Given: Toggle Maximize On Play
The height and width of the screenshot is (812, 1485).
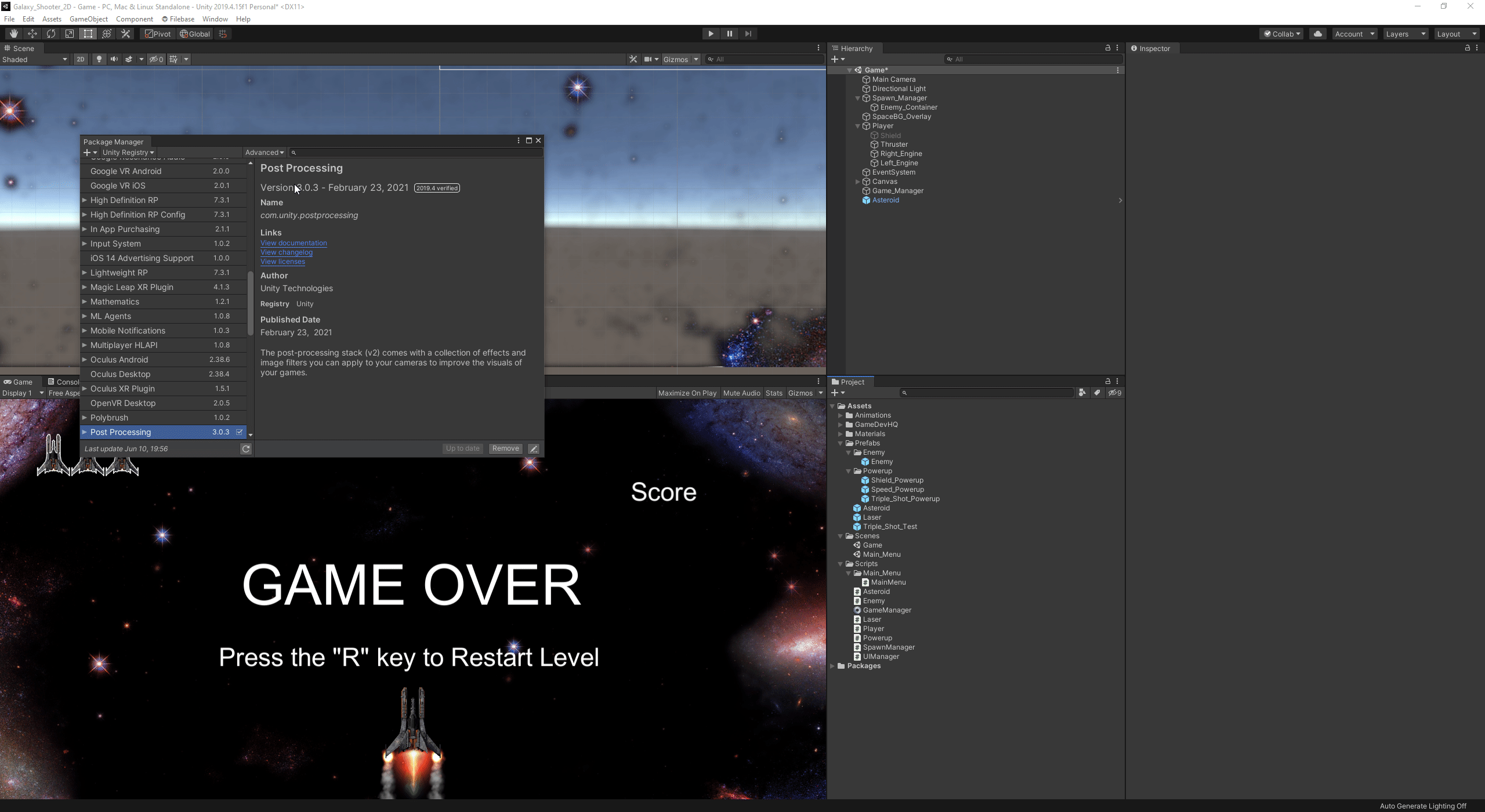Looking at the screenshot, I should coord(687,393).
